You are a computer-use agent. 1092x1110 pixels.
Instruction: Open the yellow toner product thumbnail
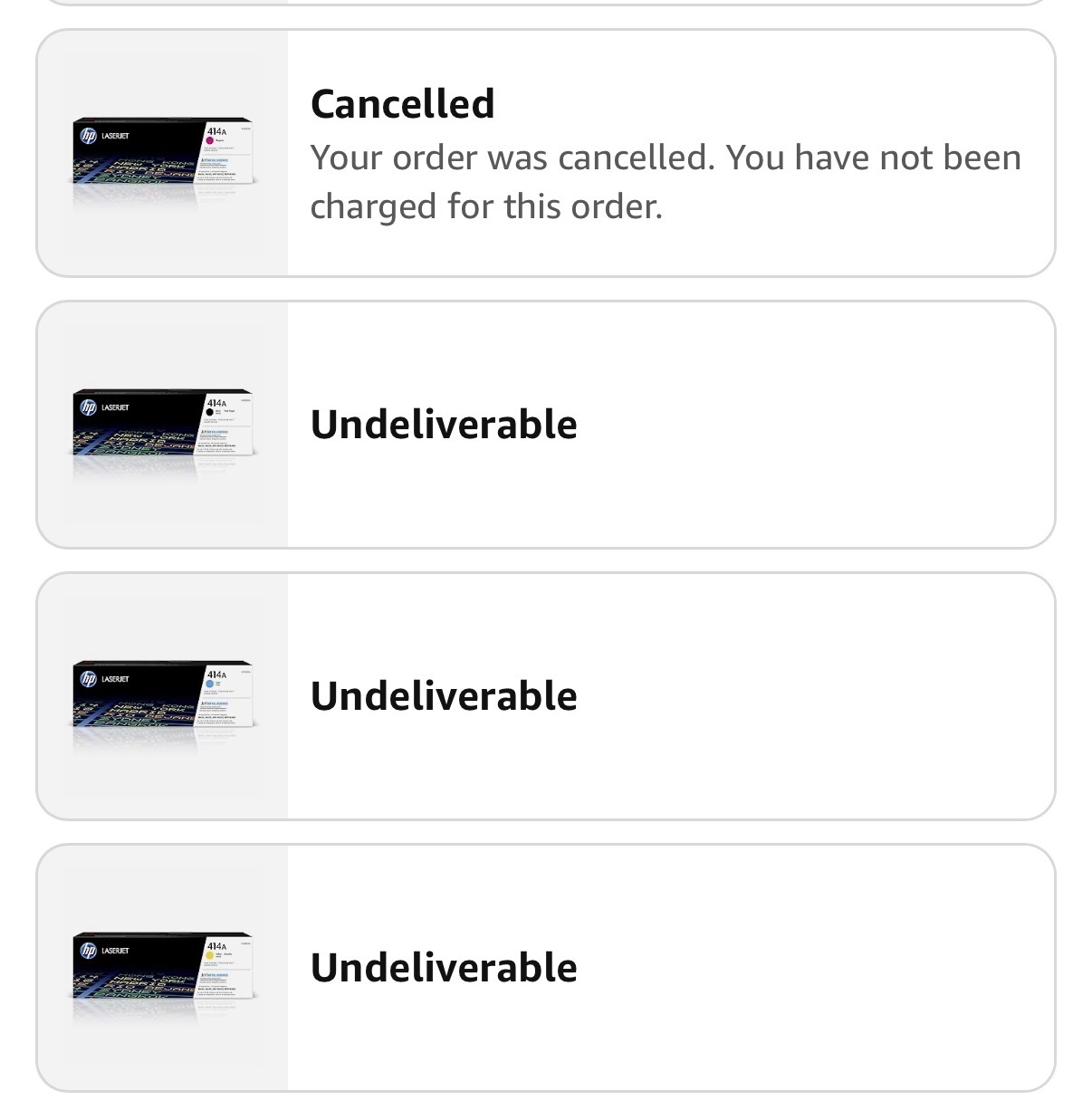click(163, 968)
